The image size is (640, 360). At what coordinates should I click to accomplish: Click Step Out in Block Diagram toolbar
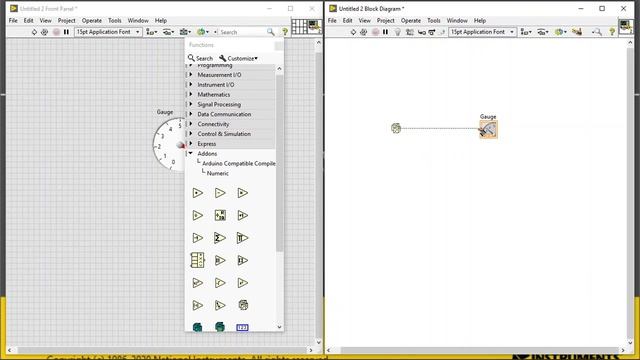(x=442, y=32)
